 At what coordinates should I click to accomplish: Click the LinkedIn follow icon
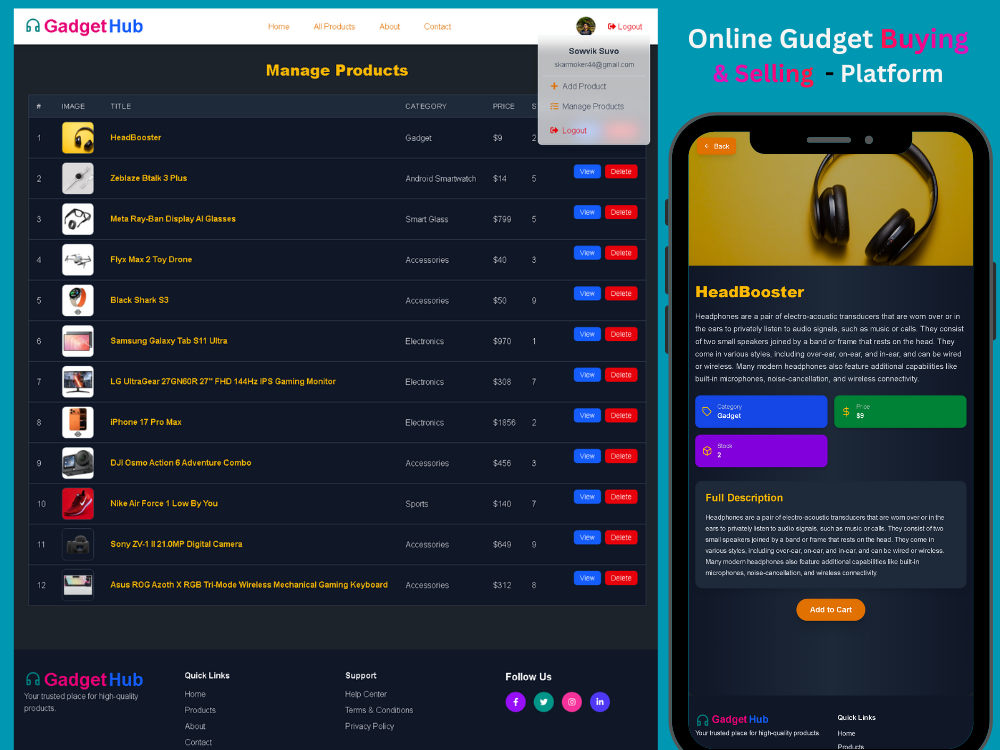point(599,702)
